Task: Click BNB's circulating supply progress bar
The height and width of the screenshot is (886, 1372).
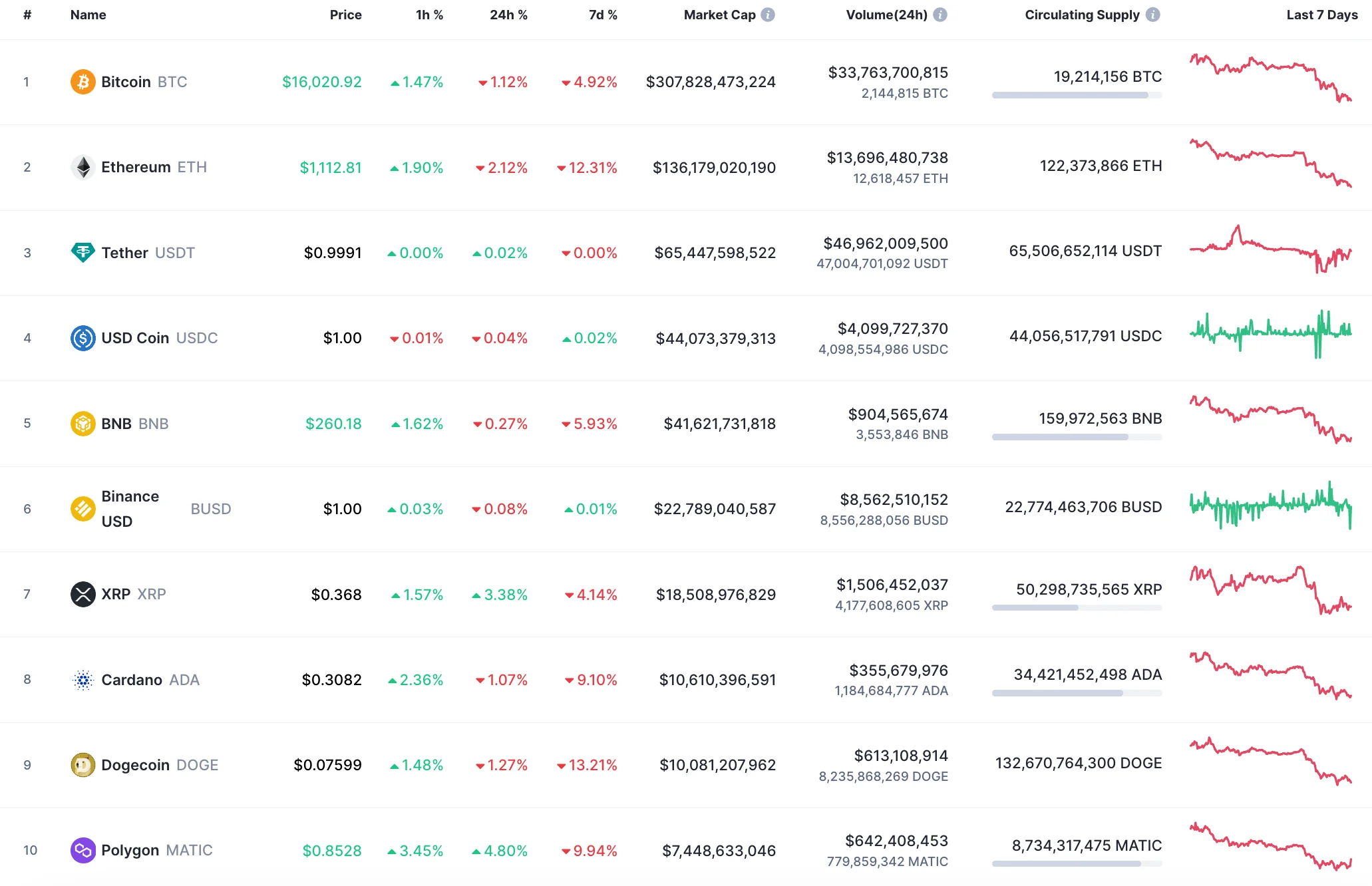Action: tap(1077, 437)
